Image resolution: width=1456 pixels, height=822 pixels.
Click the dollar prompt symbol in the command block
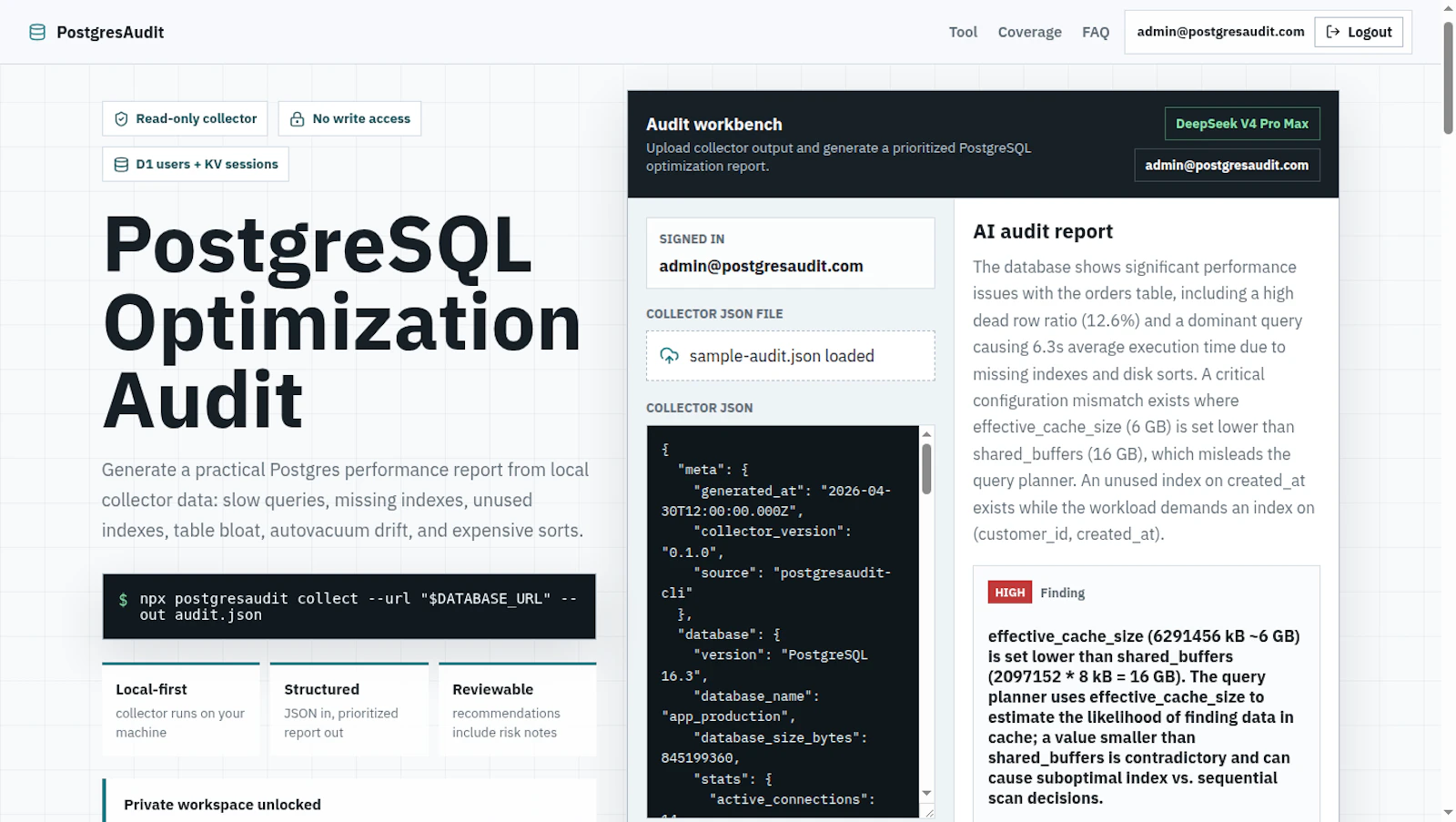tap(123, 599)
